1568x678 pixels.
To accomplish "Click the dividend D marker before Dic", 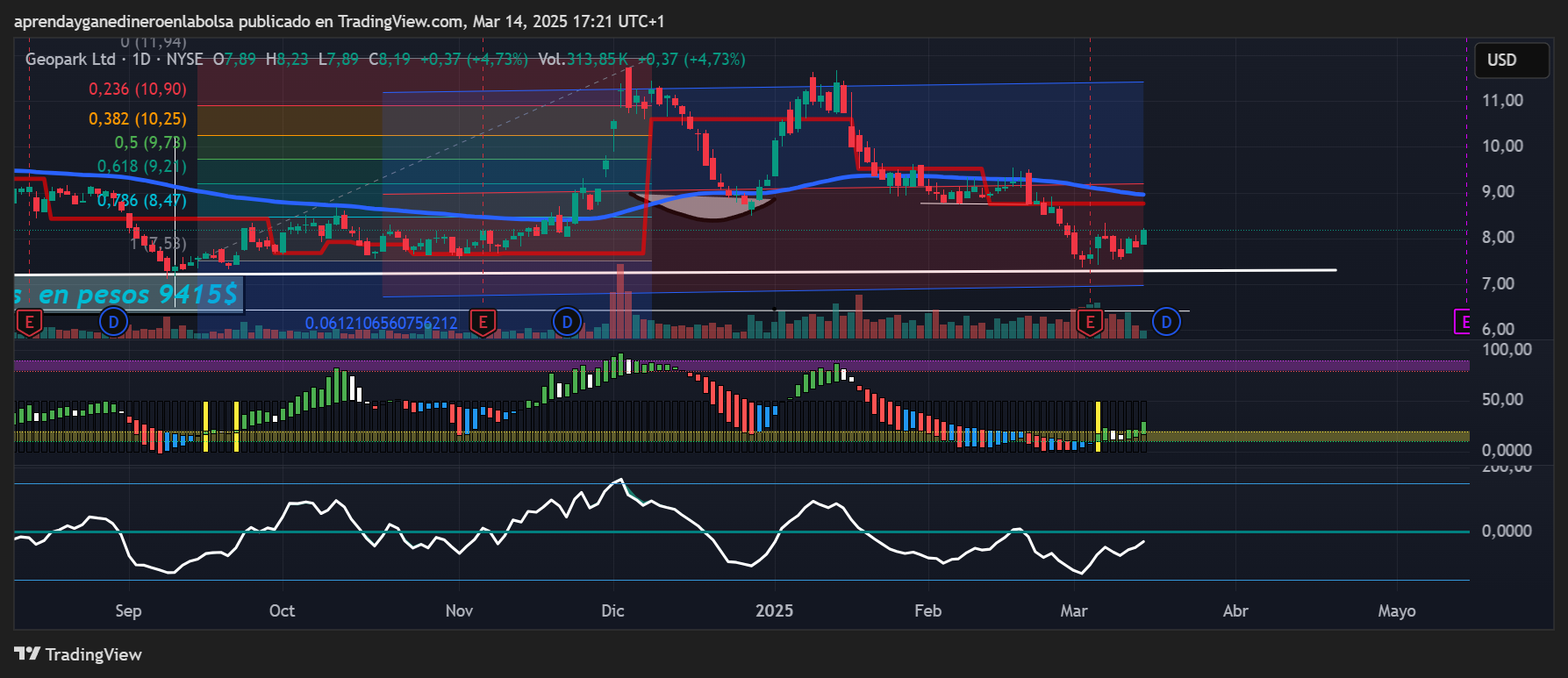I will pos(567,323).
